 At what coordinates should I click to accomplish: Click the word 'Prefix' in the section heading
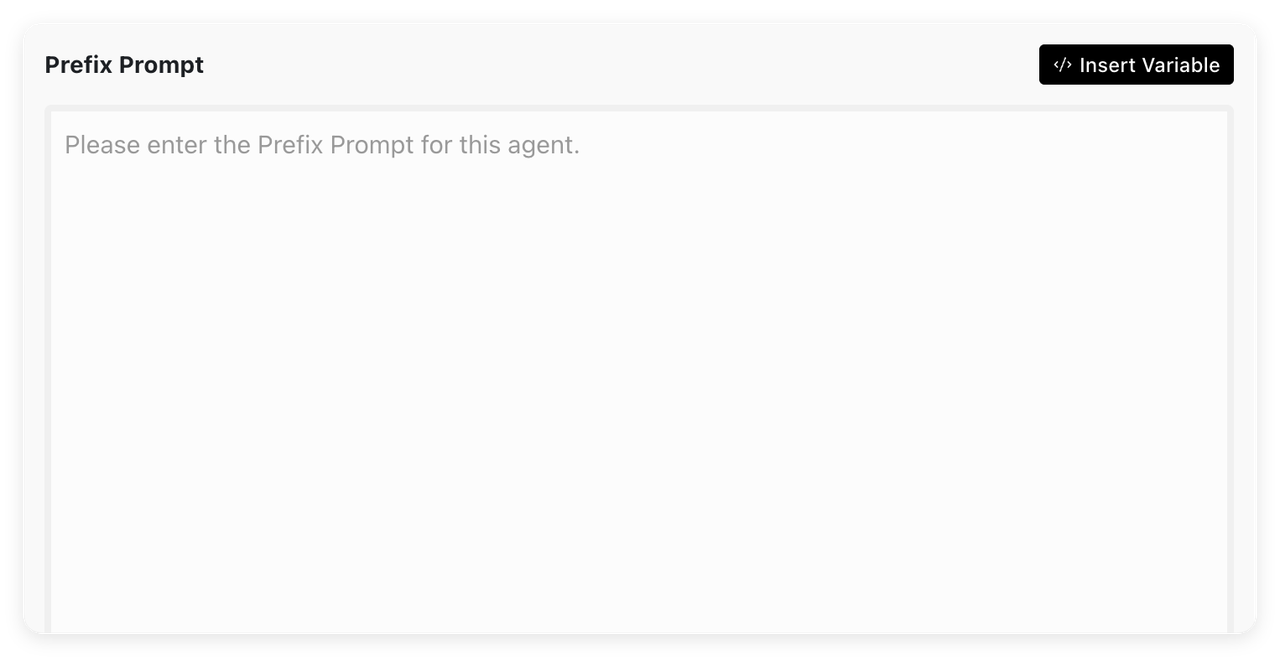[78, 65]
